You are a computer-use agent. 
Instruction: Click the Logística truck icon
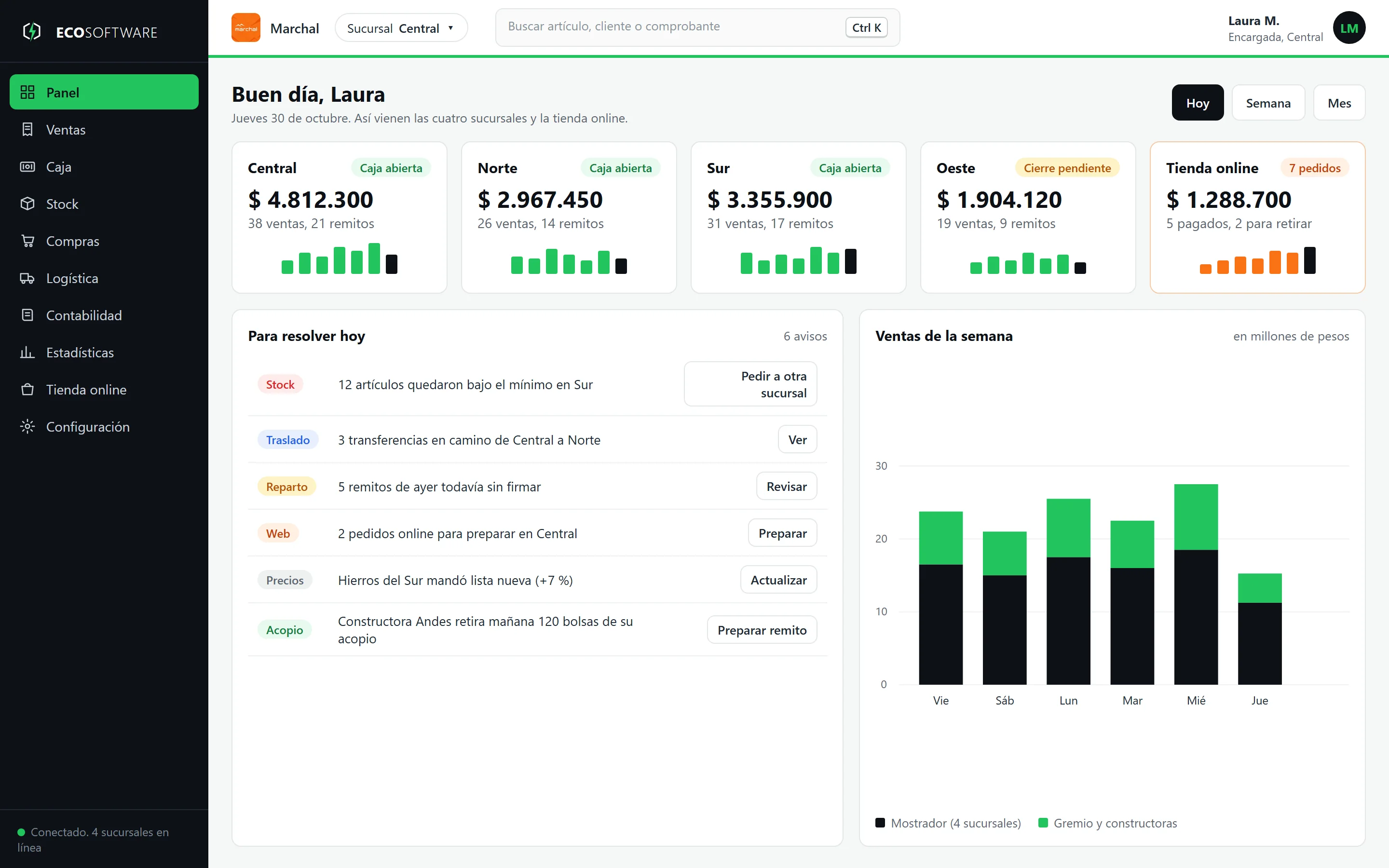coord(27,278)
